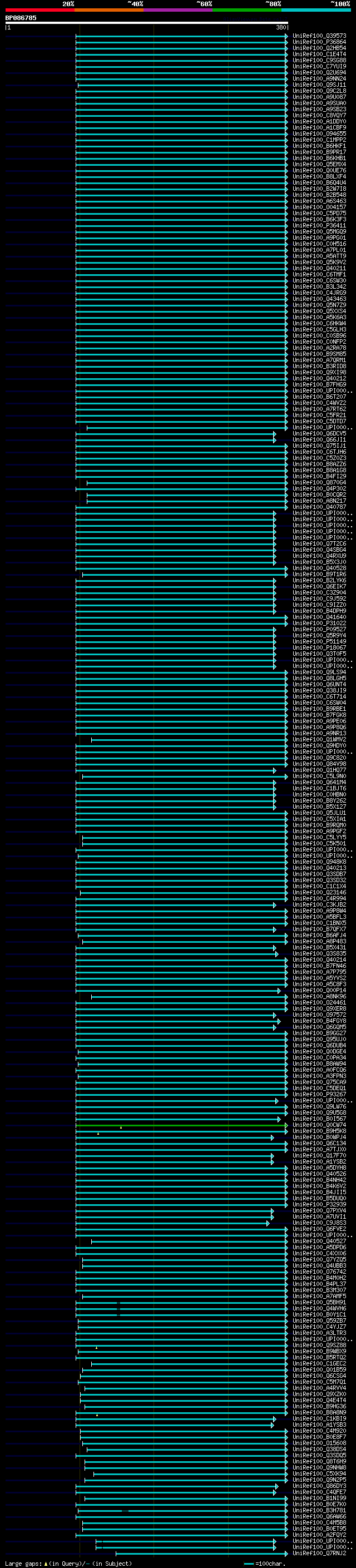Select the query name BP086785
This screenshot has width=356, height=1568.
click(x=21, y=18)
